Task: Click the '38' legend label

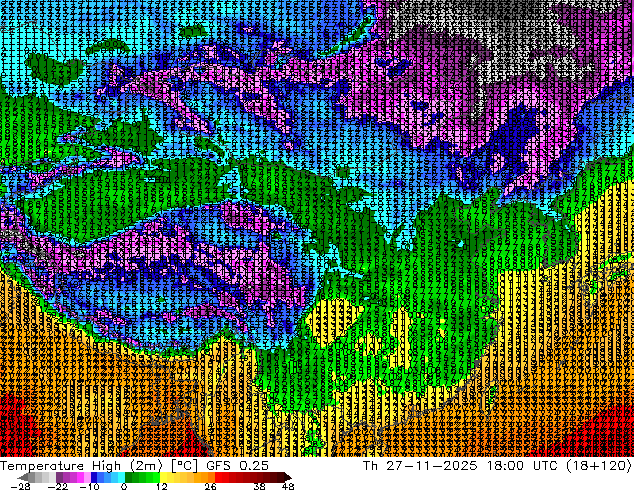Action: [260, 486]
